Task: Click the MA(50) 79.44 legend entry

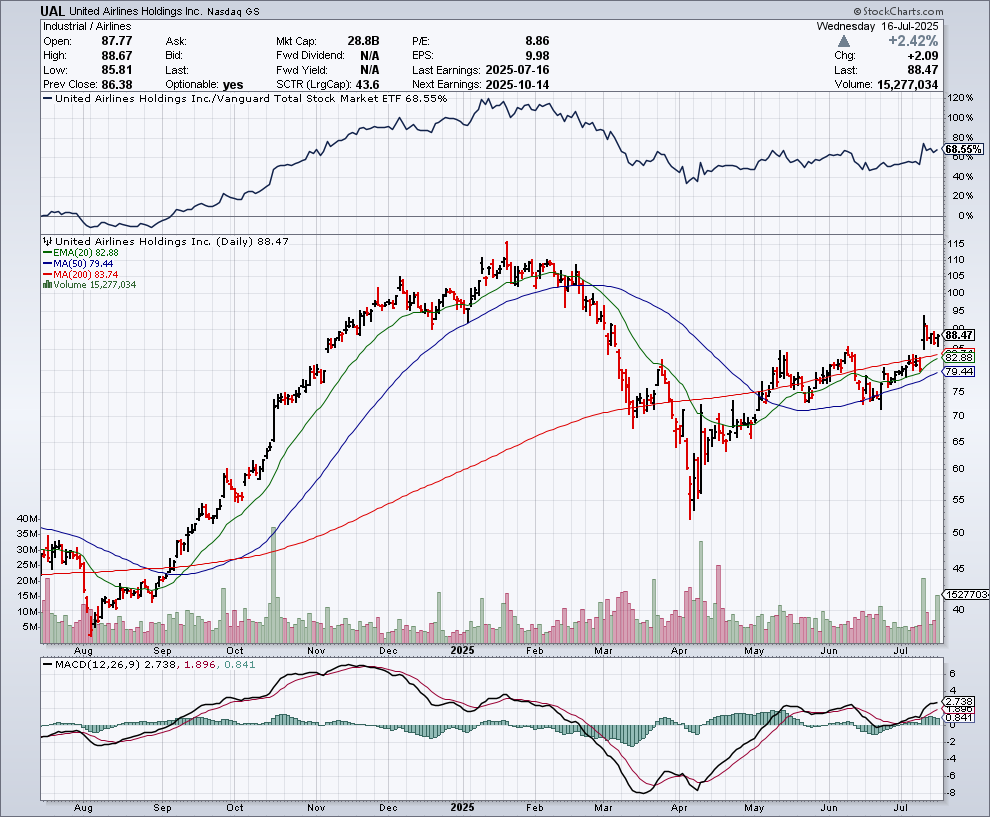Action: [x=78, y=263]
